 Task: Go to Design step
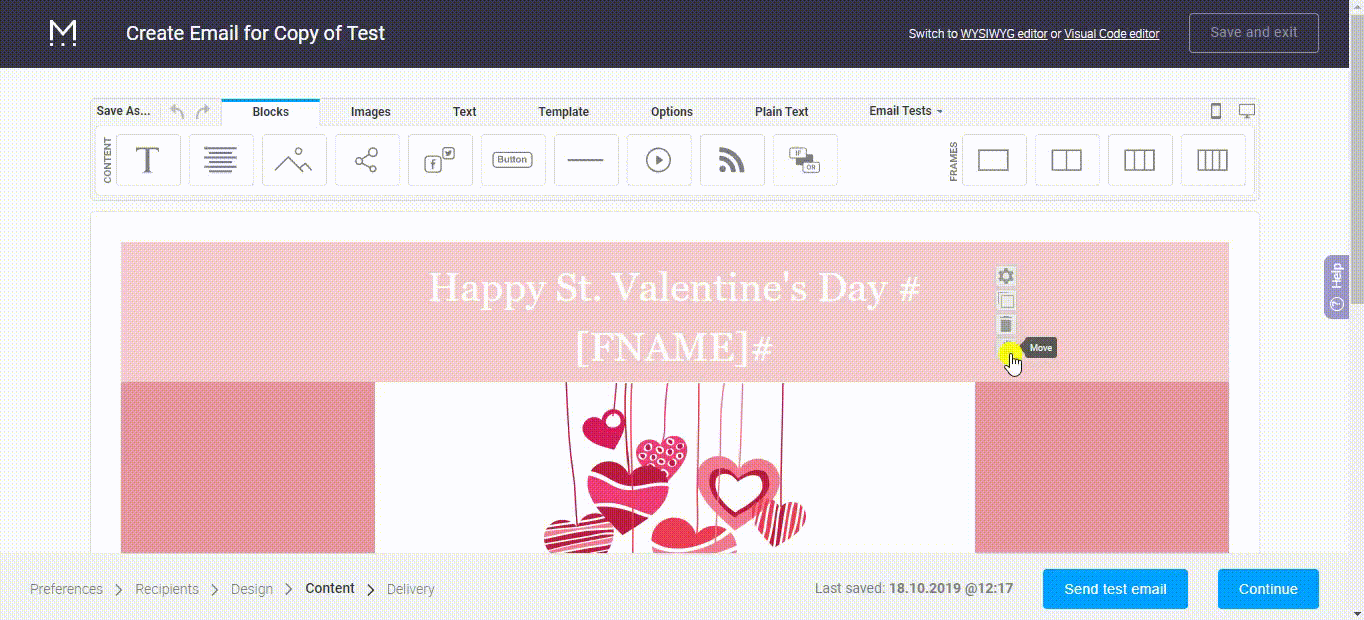[252, 589]
